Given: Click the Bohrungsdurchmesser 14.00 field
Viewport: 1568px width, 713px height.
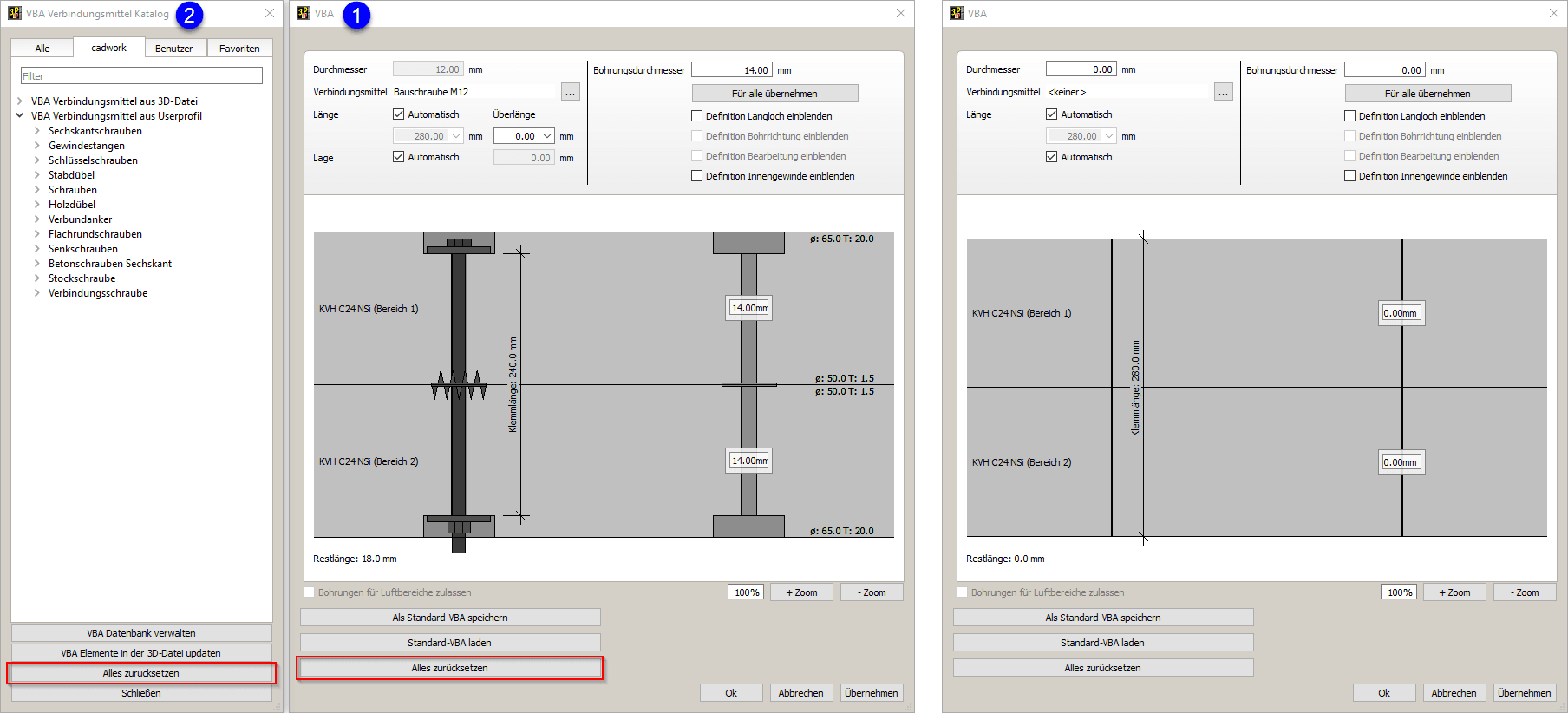Looking at the screenshot, I should 731,70.
